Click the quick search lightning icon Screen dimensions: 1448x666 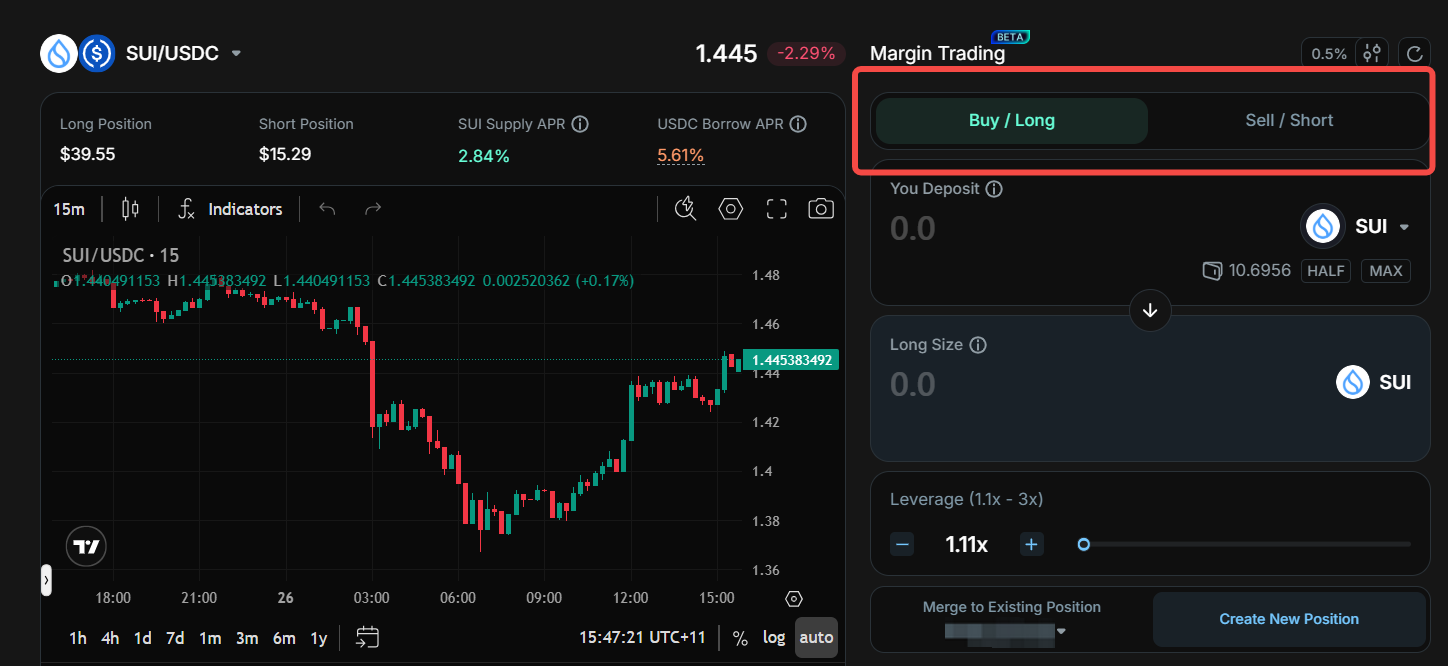(685, 209)
